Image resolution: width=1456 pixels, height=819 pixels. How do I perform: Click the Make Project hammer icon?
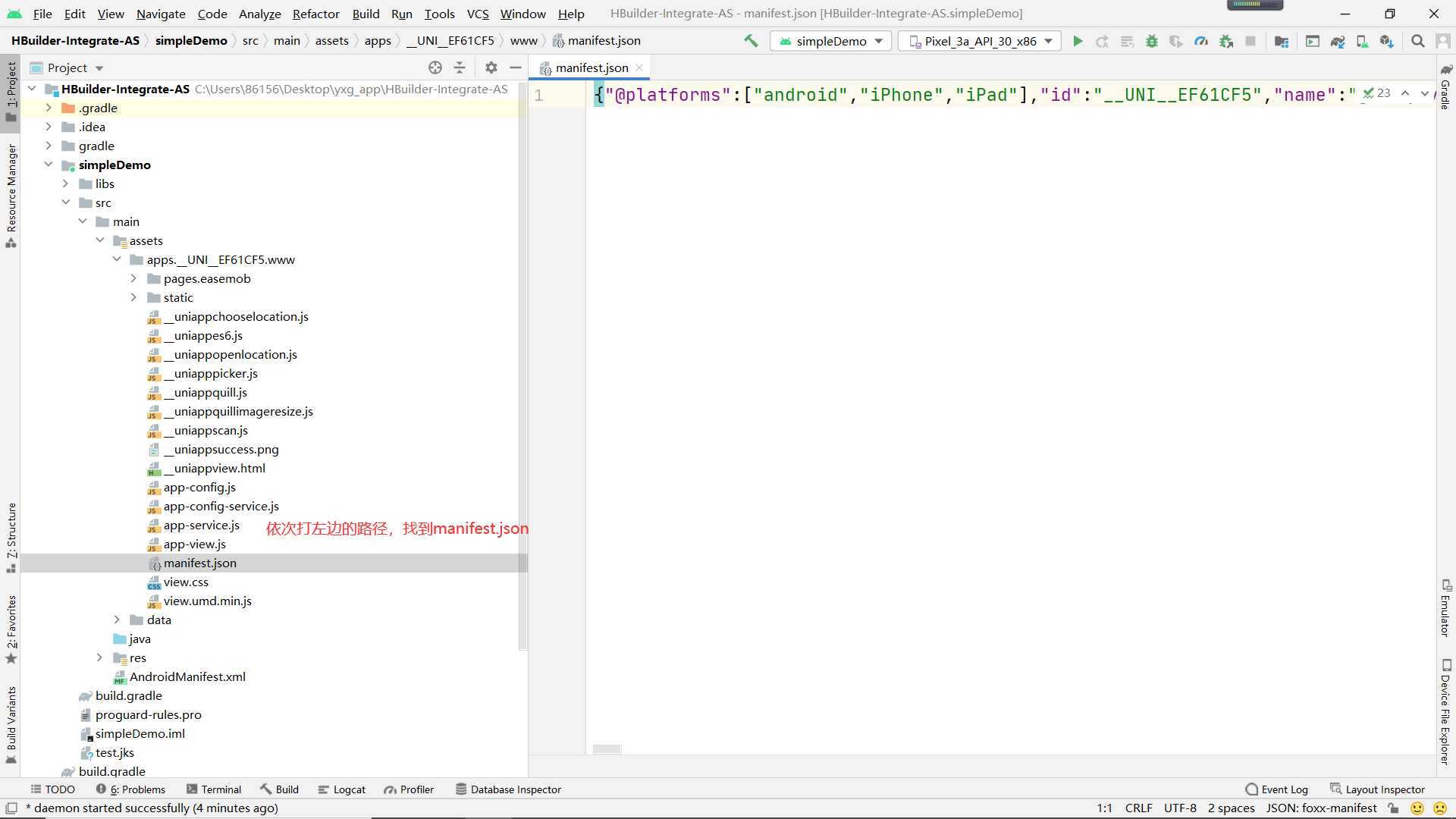(x=751, y=41)
